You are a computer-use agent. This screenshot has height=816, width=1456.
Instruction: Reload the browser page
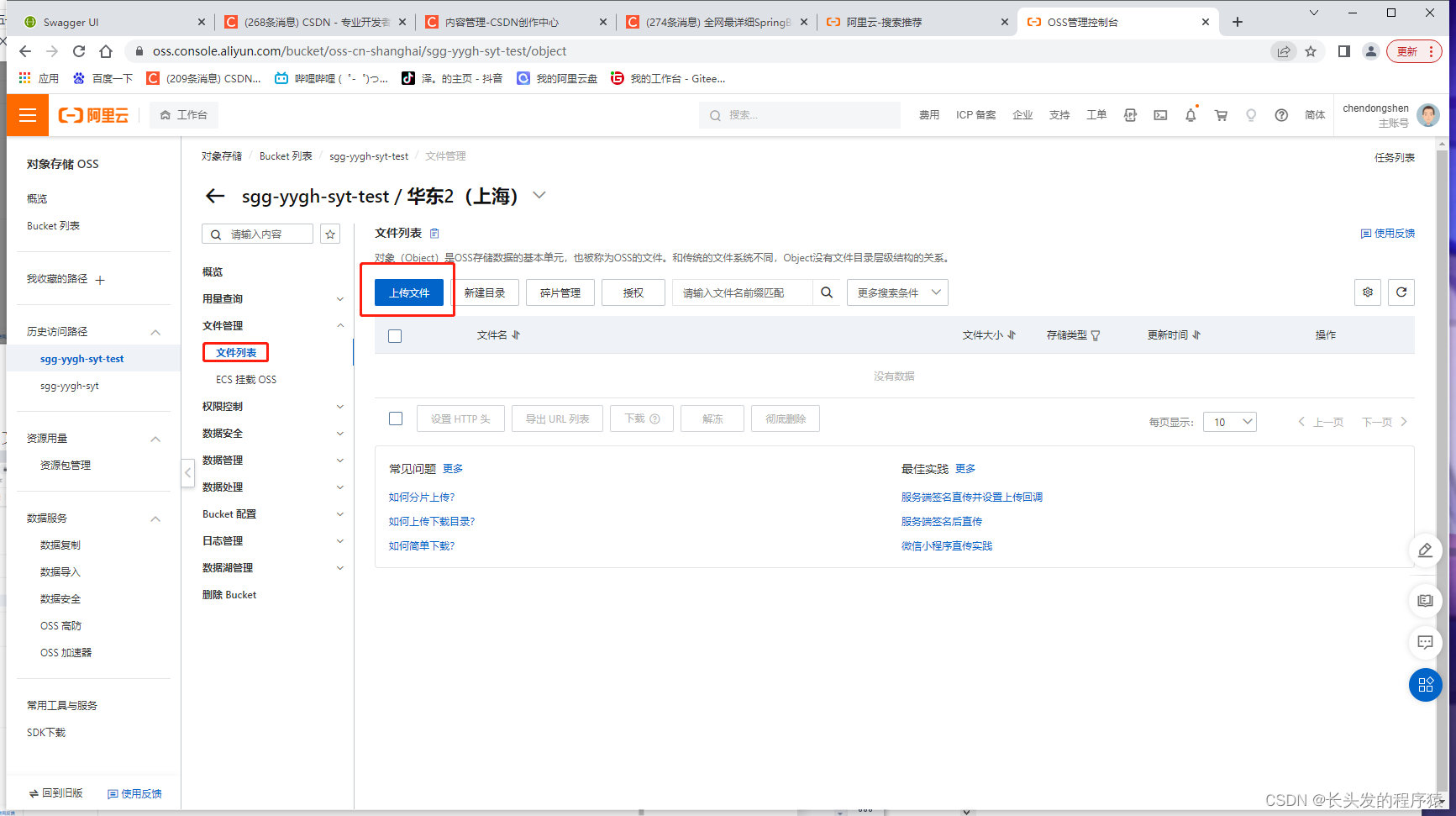79,51
